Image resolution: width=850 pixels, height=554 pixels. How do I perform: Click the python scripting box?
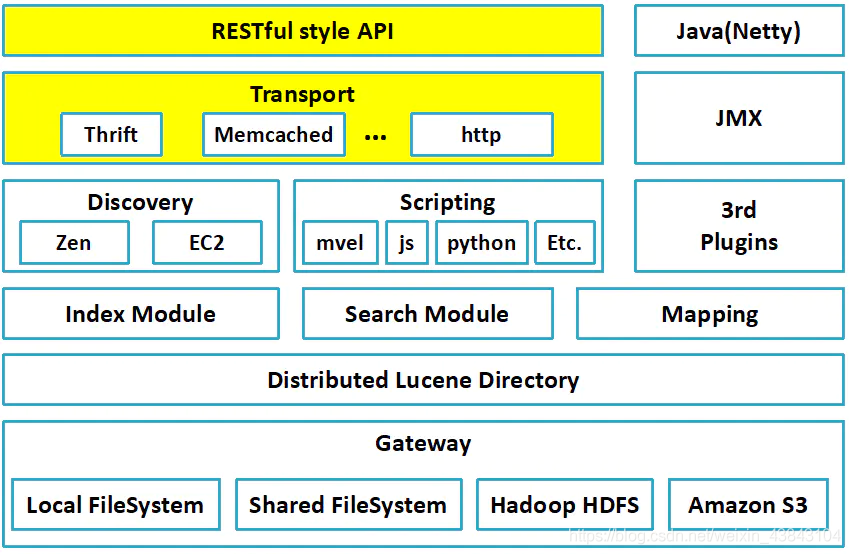point(482,242)
